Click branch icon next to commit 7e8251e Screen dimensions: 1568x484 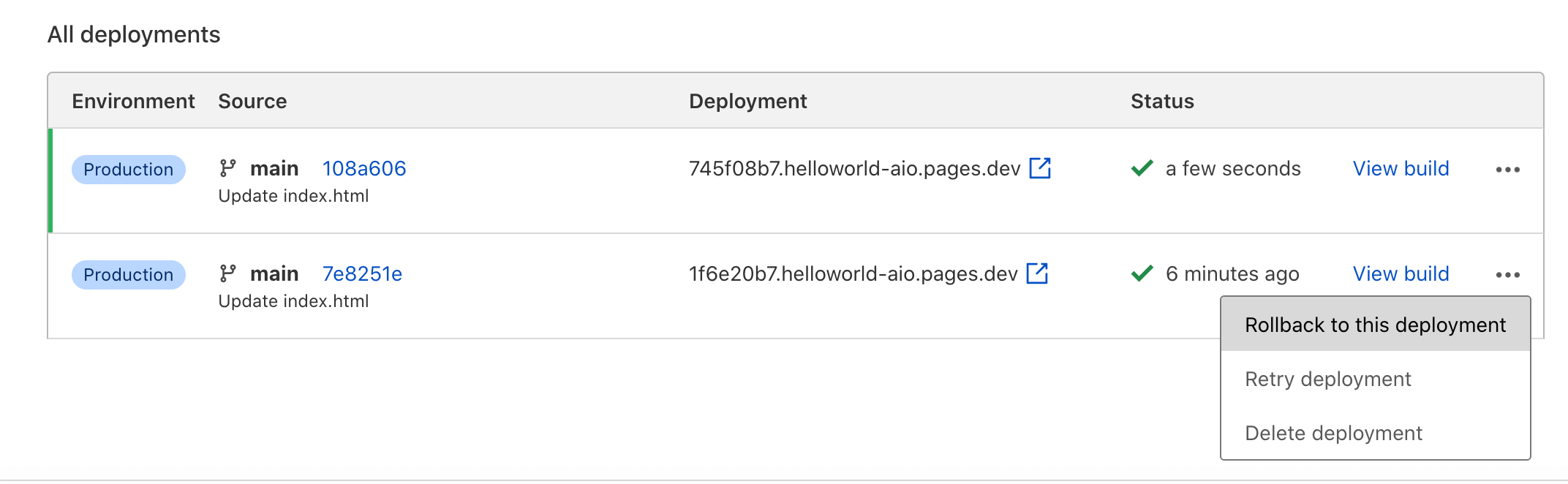click(227, 274)
